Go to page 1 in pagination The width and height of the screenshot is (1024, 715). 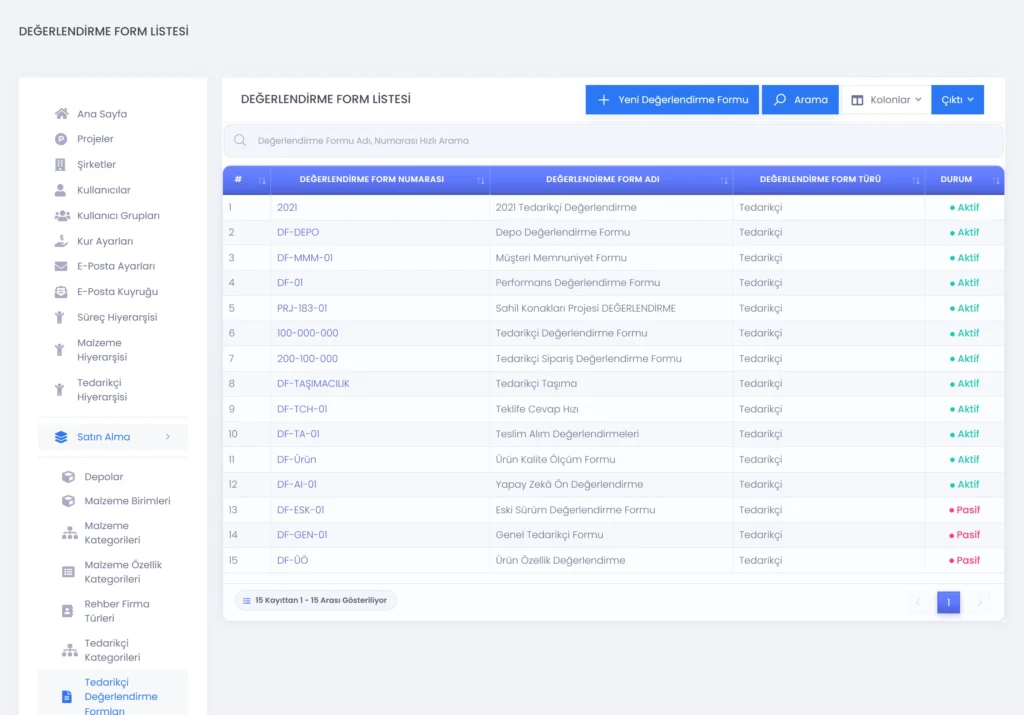[x=948, y=602]
